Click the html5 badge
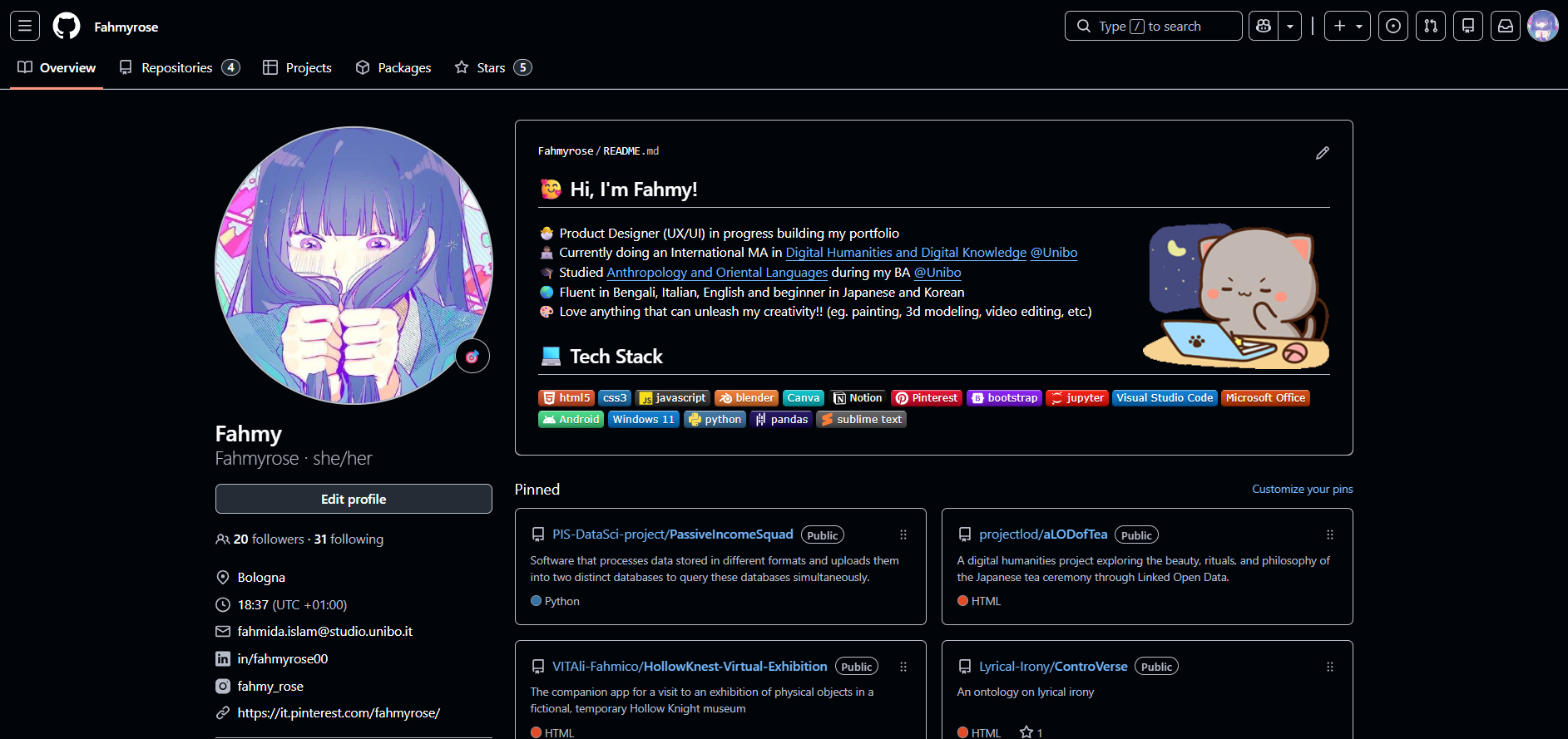Screen dimensions: 1568x739 click(566, 397)
